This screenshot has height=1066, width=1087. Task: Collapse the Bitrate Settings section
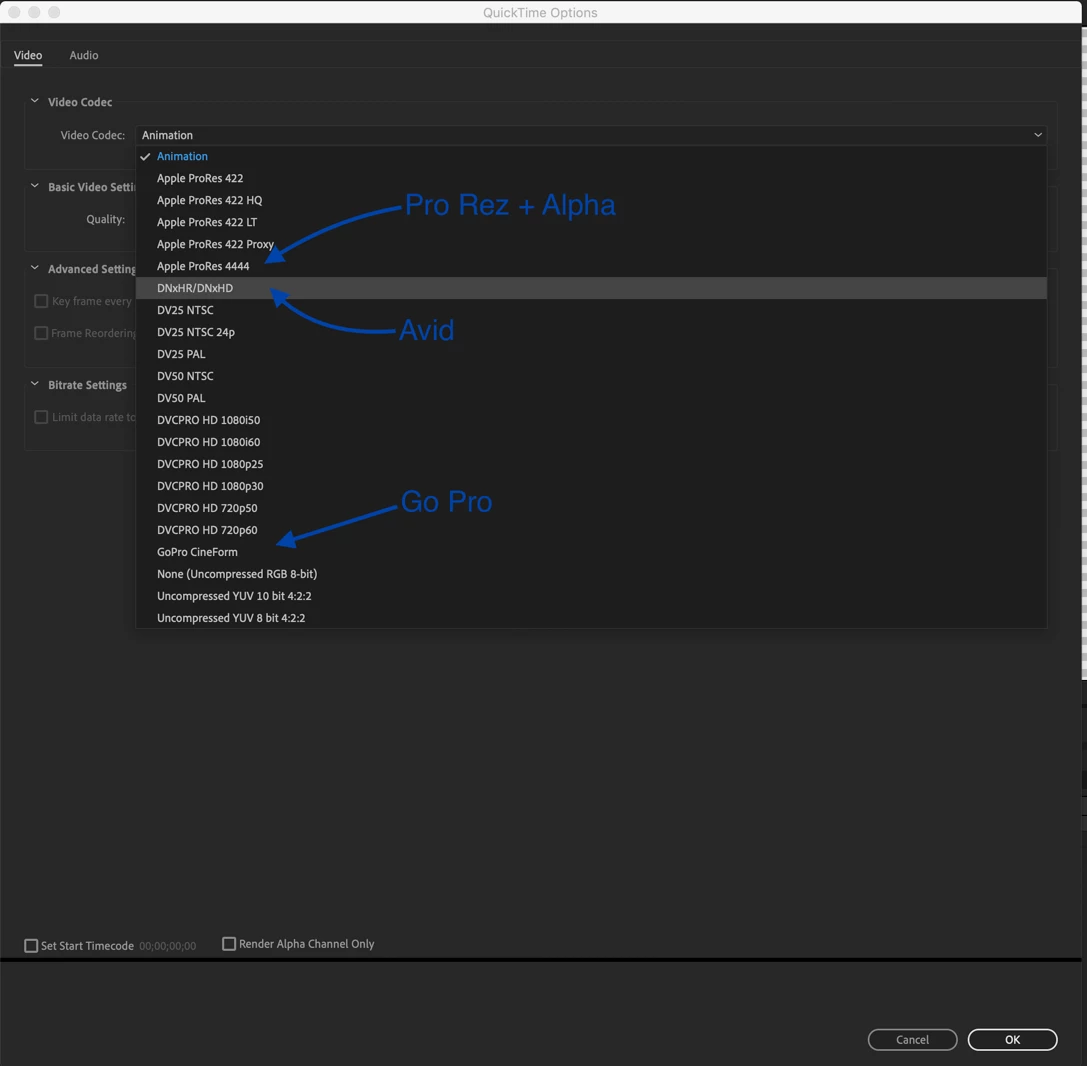pos(35,384)
